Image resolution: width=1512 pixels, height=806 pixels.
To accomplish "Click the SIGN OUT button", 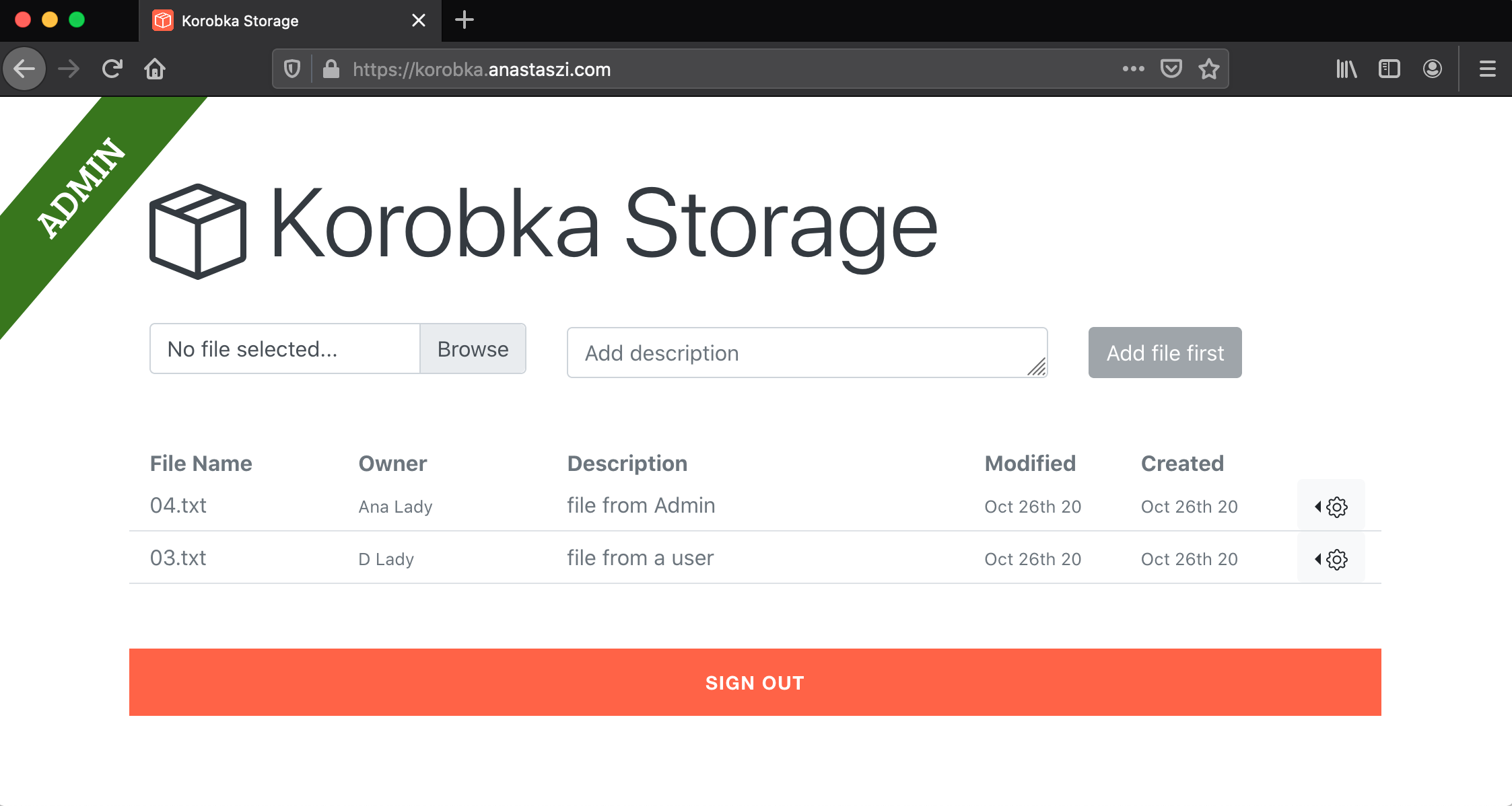I will pyautogui.click(x=755, y=682).
